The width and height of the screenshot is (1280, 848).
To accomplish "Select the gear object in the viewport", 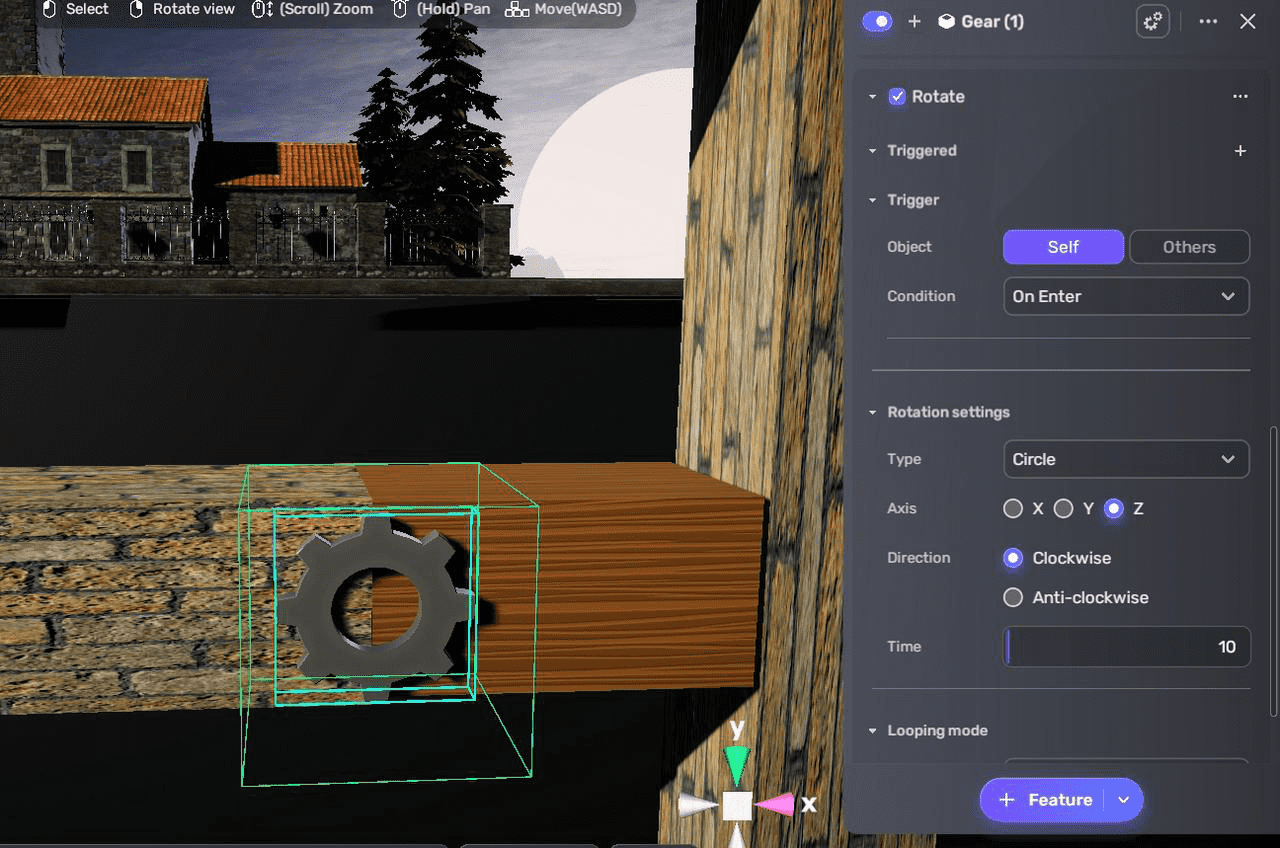I will 372,600.
